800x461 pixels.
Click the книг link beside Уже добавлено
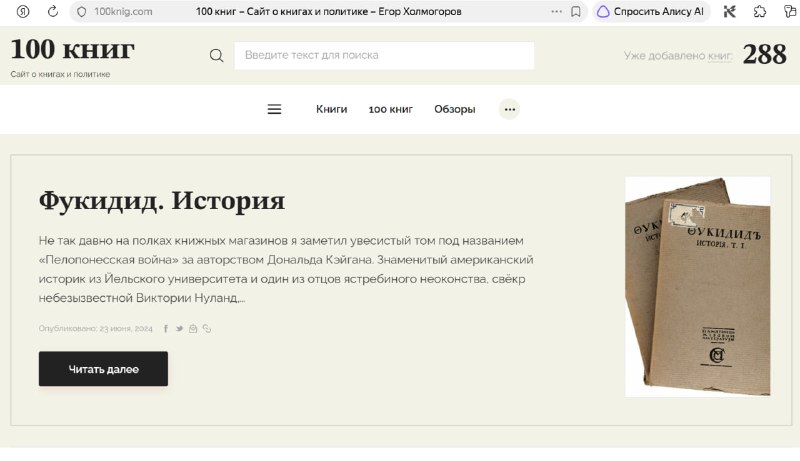pyautogui.click(x=720, y=56)
